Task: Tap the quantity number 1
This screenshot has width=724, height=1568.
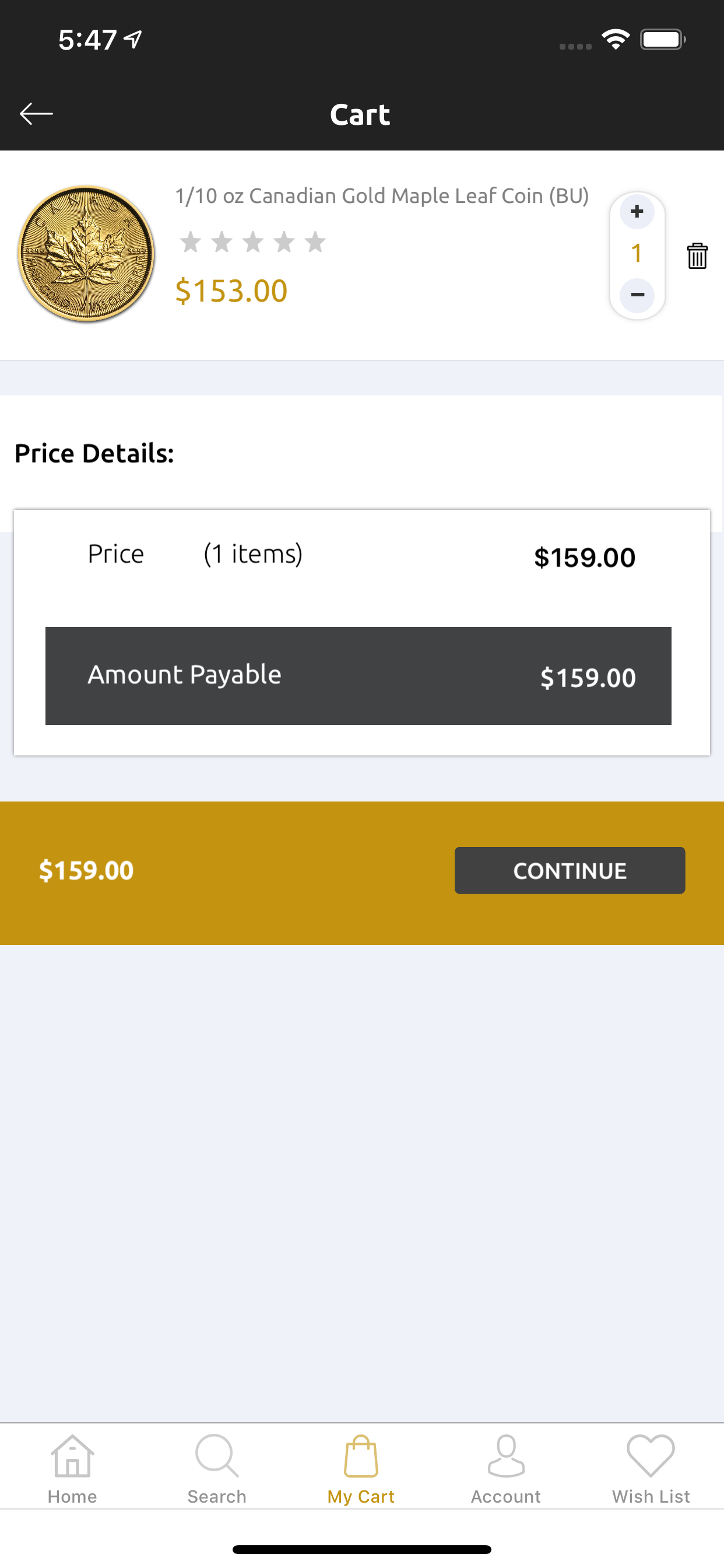Action: (637, 253)
